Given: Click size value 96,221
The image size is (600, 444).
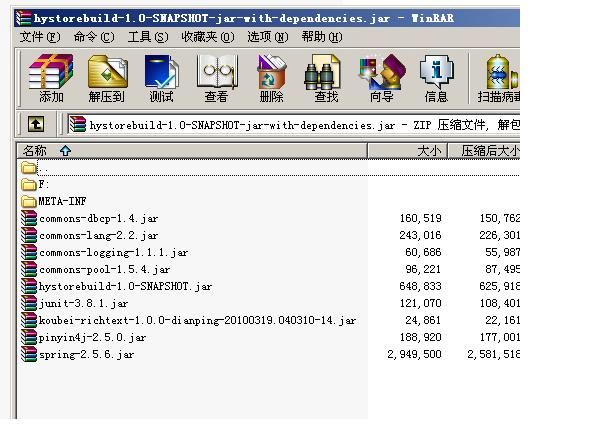Looking at the screenshot, I should pyautogui.click(x=423, y=269).
